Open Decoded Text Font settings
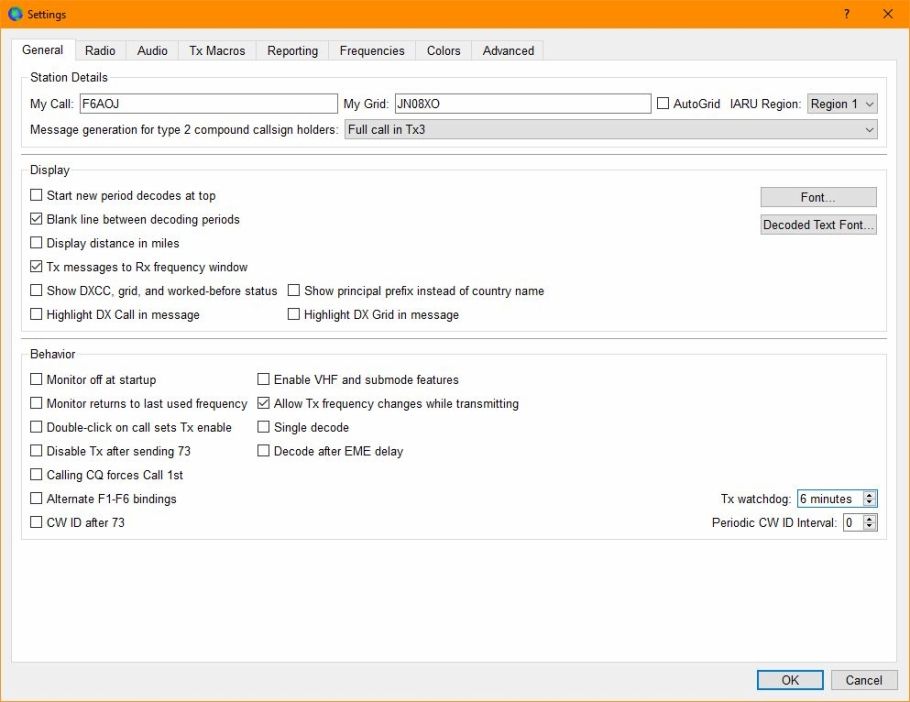 [818, 225]
